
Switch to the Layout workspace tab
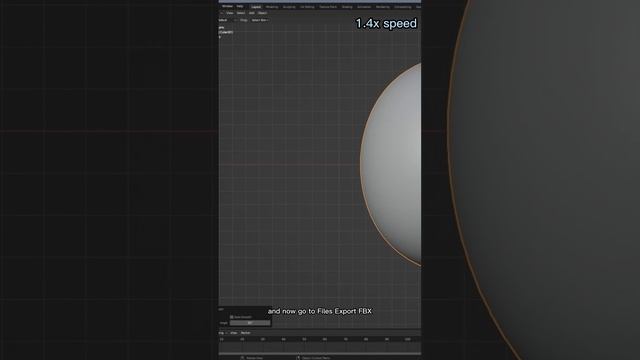[256, 7]
